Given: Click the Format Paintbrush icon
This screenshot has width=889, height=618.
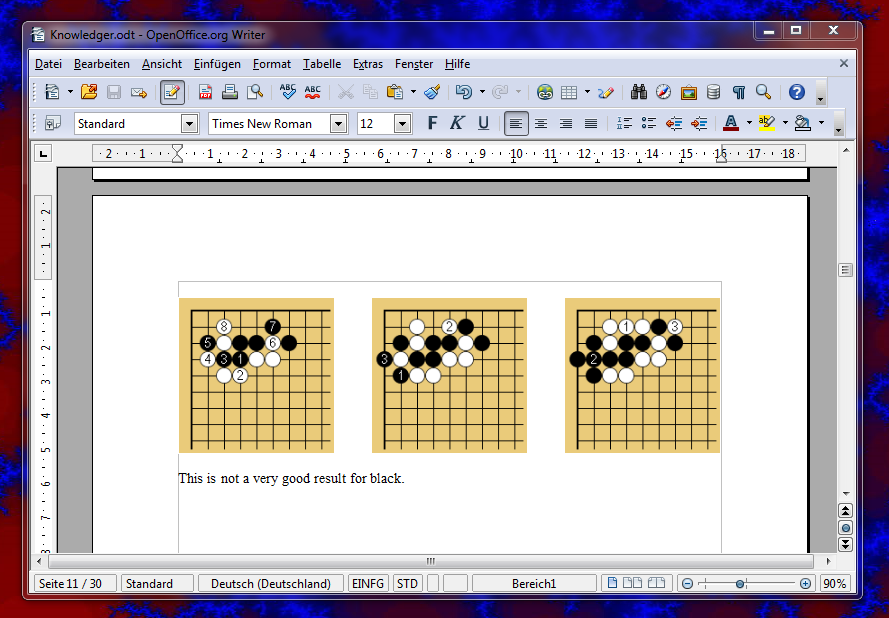Looking at the screenshot, I should [x=432, y=92].
